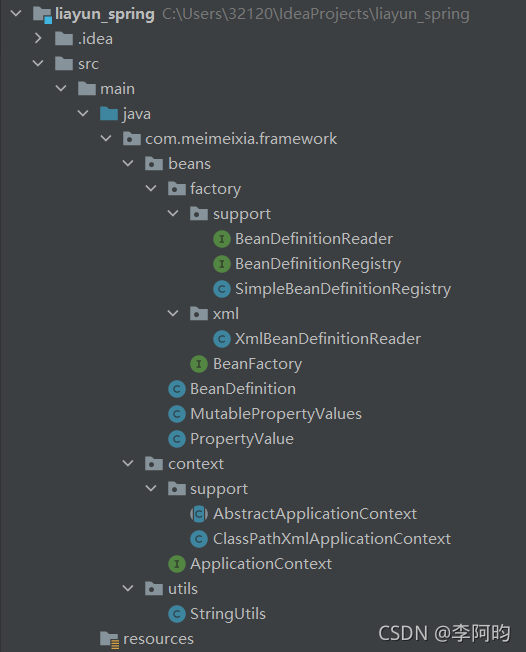Collapse the factory package

[x=151, y=188]
